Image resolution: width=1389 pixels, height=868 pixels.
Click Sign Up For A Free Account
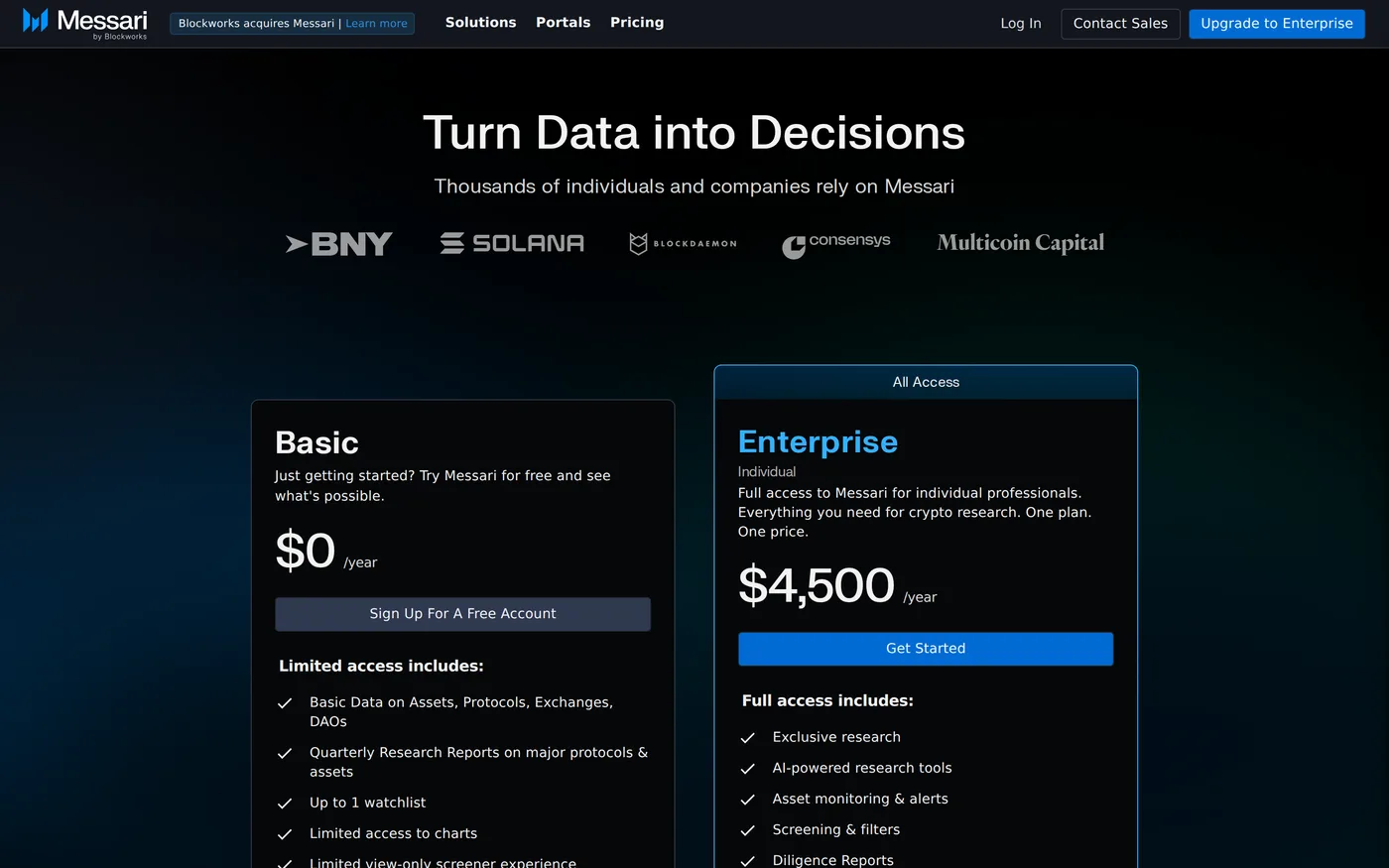[x=463, y=614]
